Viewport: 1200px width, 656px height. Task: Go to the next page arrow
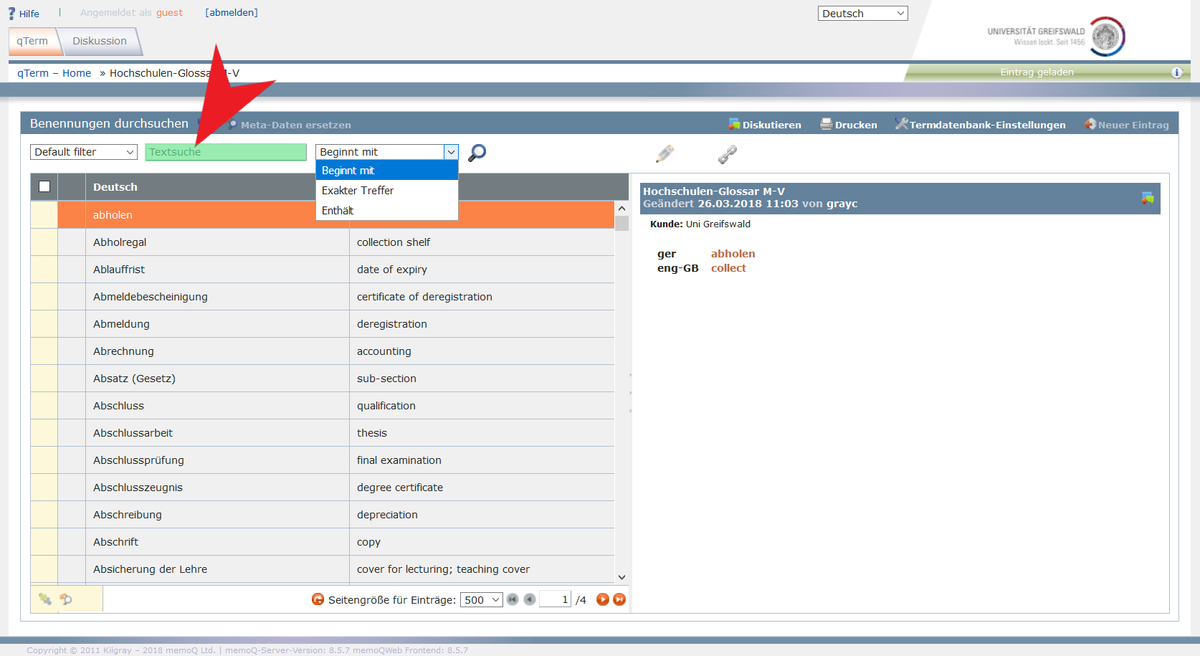[602, 600]
